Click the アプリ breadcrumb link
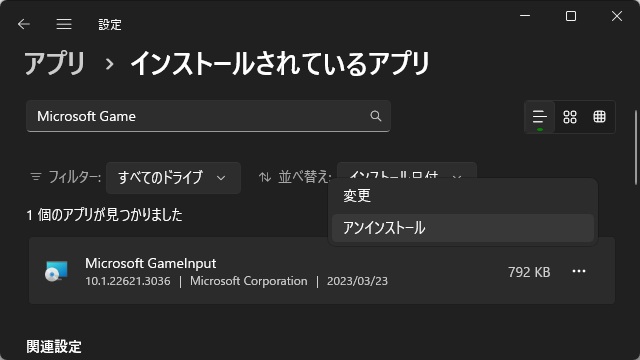Screen dimensions: 640x360 (x=55, y=63)
